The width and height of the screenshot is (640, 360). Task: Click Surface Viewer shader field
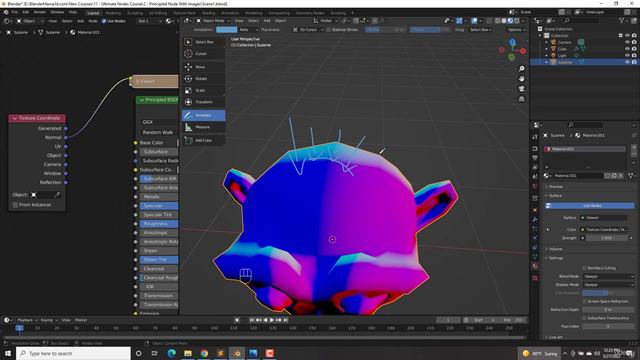pyautogui.click(x=604, y=218)
